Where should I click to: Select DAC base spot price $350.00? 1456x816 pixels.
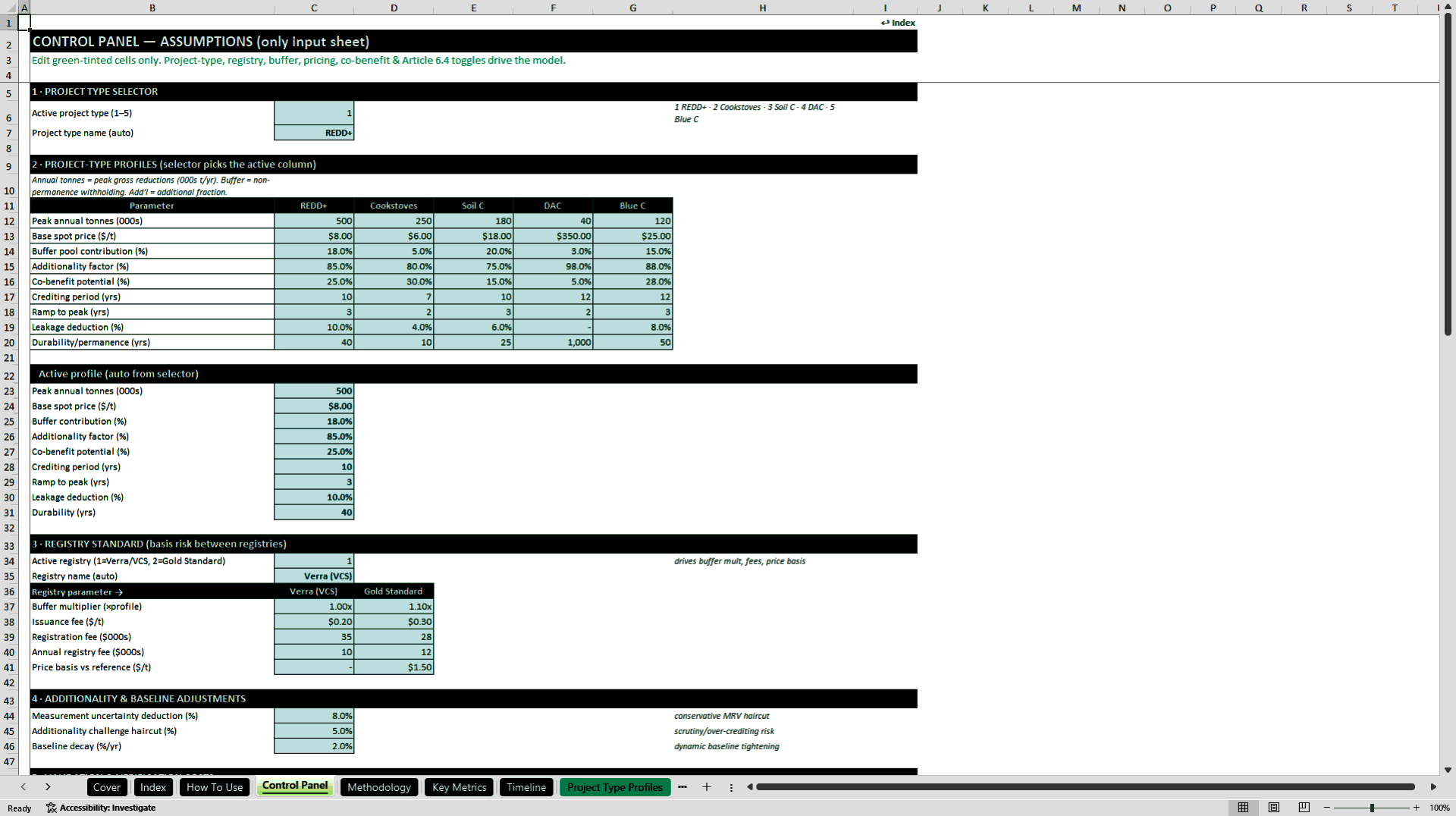click(x=553, y=236)
